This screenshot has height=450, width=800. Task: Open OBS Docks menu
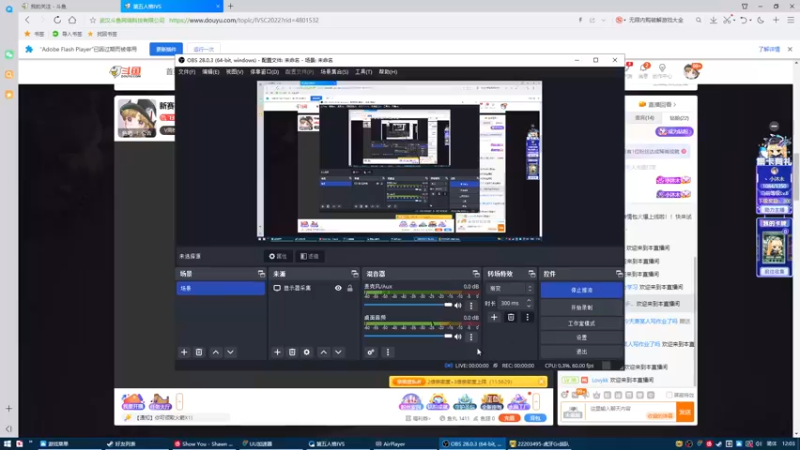pos(264,72)
